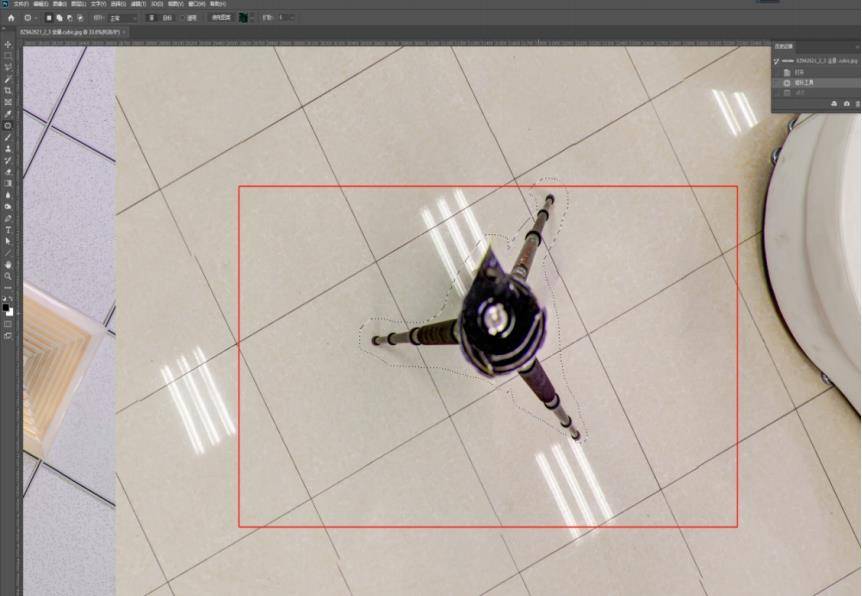Select the Brush tool
Screen dimensions: 862x596
click(x=8, y=137)
